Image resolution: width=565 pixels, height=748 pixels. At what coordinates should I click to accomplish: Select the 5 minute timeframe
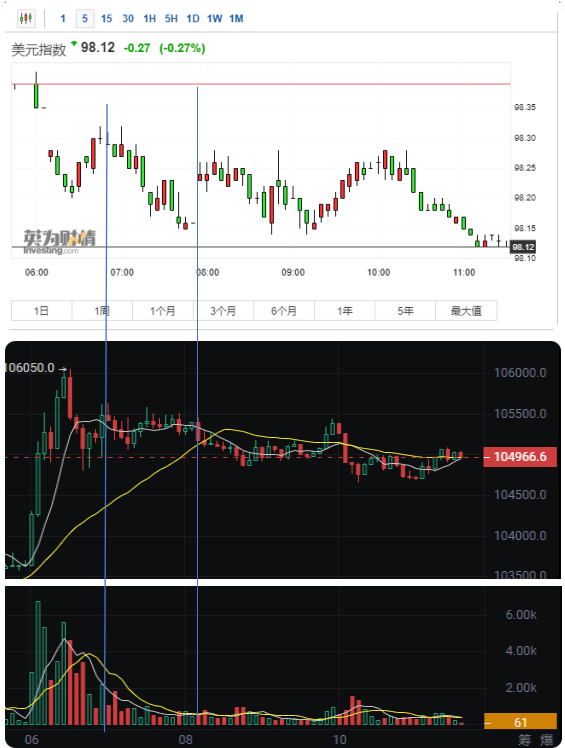pyautogui.click(x=85, y=19)
